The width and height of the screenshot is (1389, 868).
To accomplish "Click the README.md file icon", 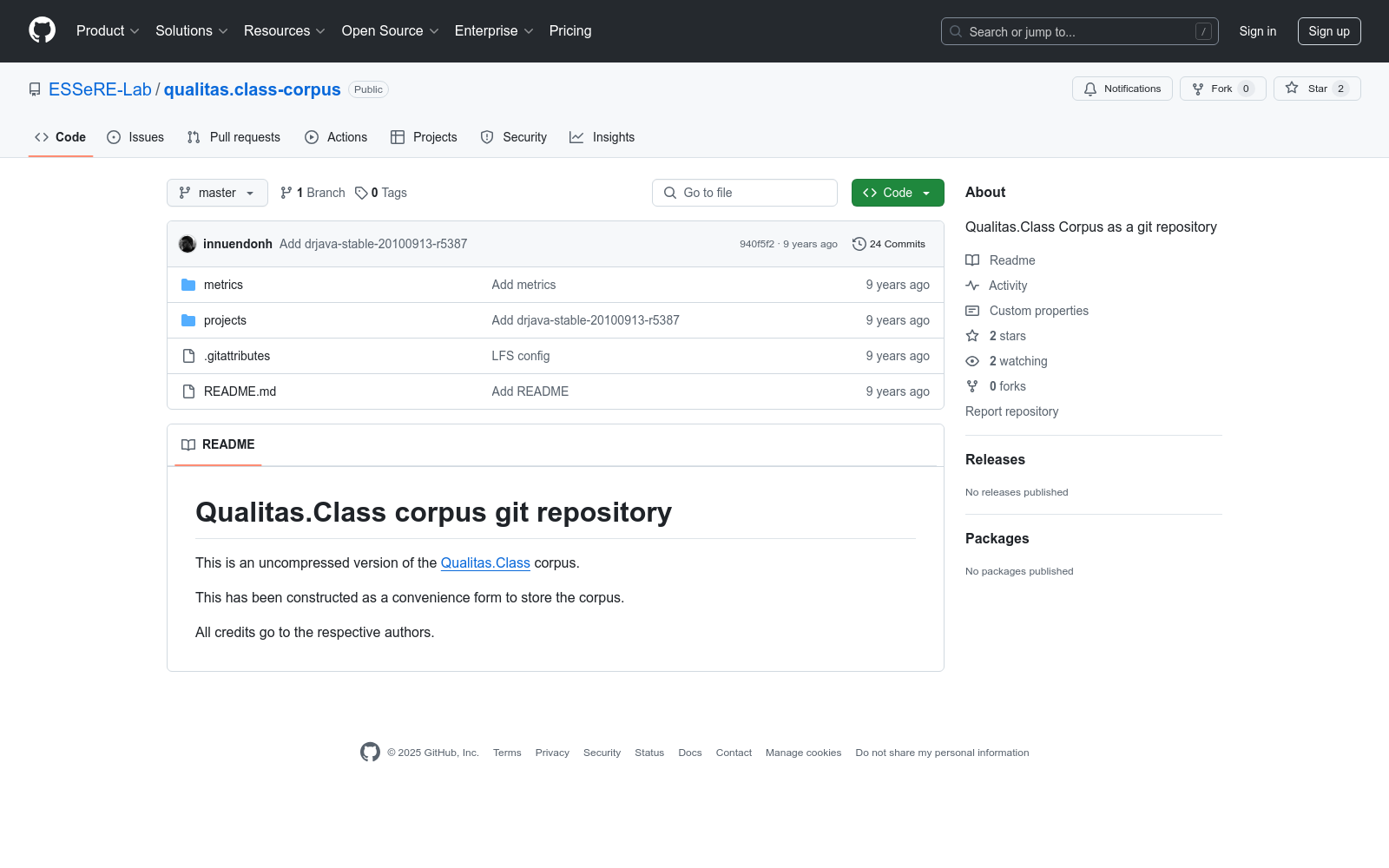I will [x=188, y=391].
